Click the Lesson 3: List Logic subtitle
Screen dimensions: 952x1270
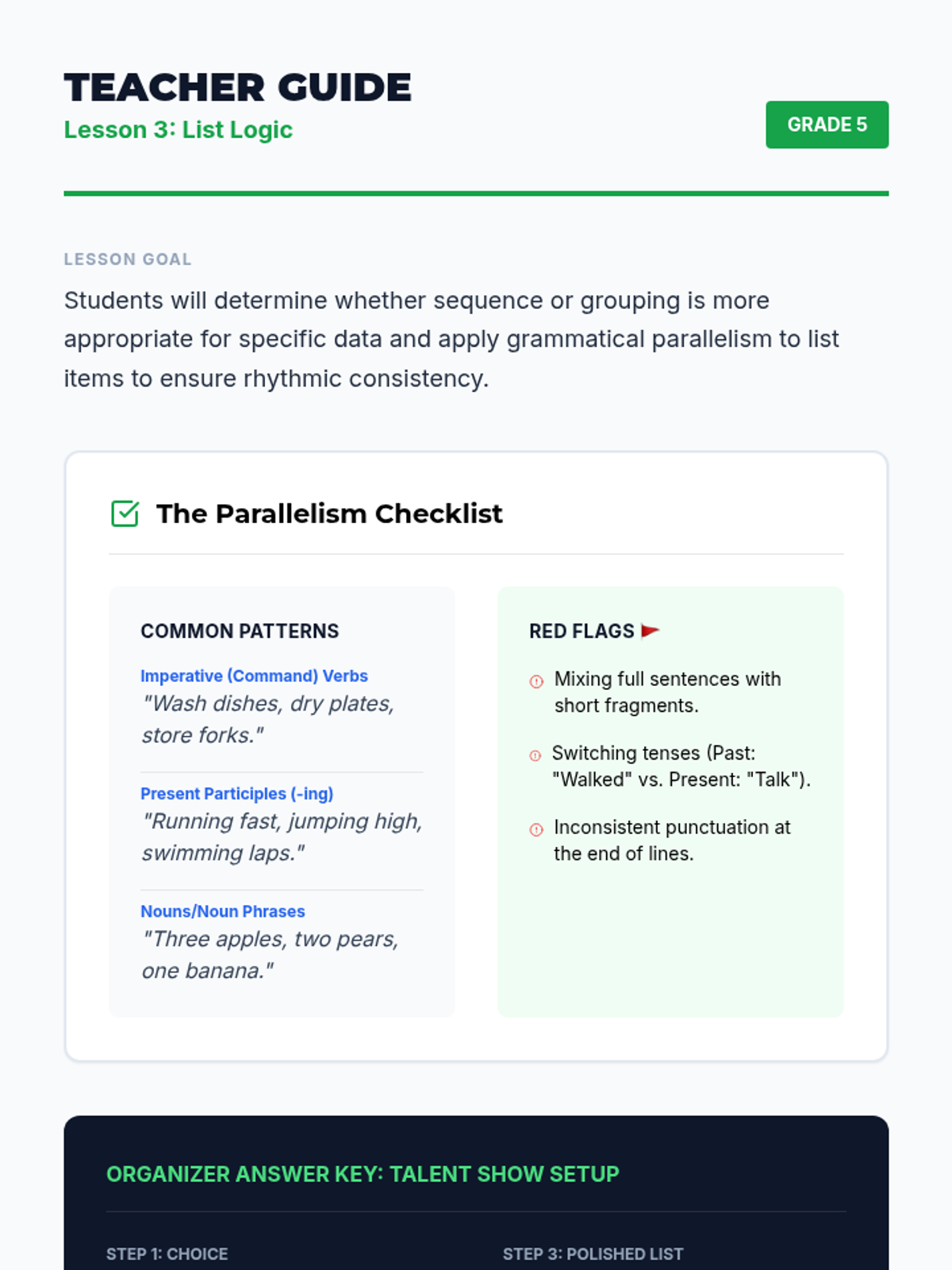point(178,129)
